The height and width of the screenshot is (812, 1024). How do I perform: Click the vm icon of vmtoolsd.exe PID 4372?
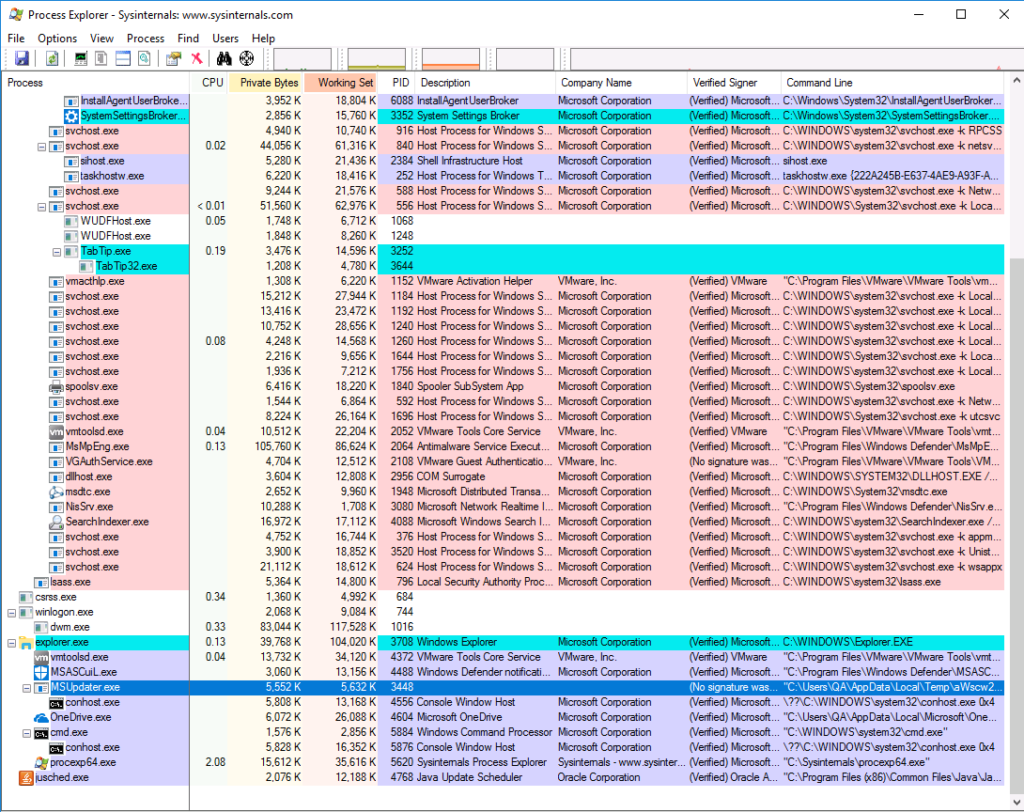pos(41,657)
